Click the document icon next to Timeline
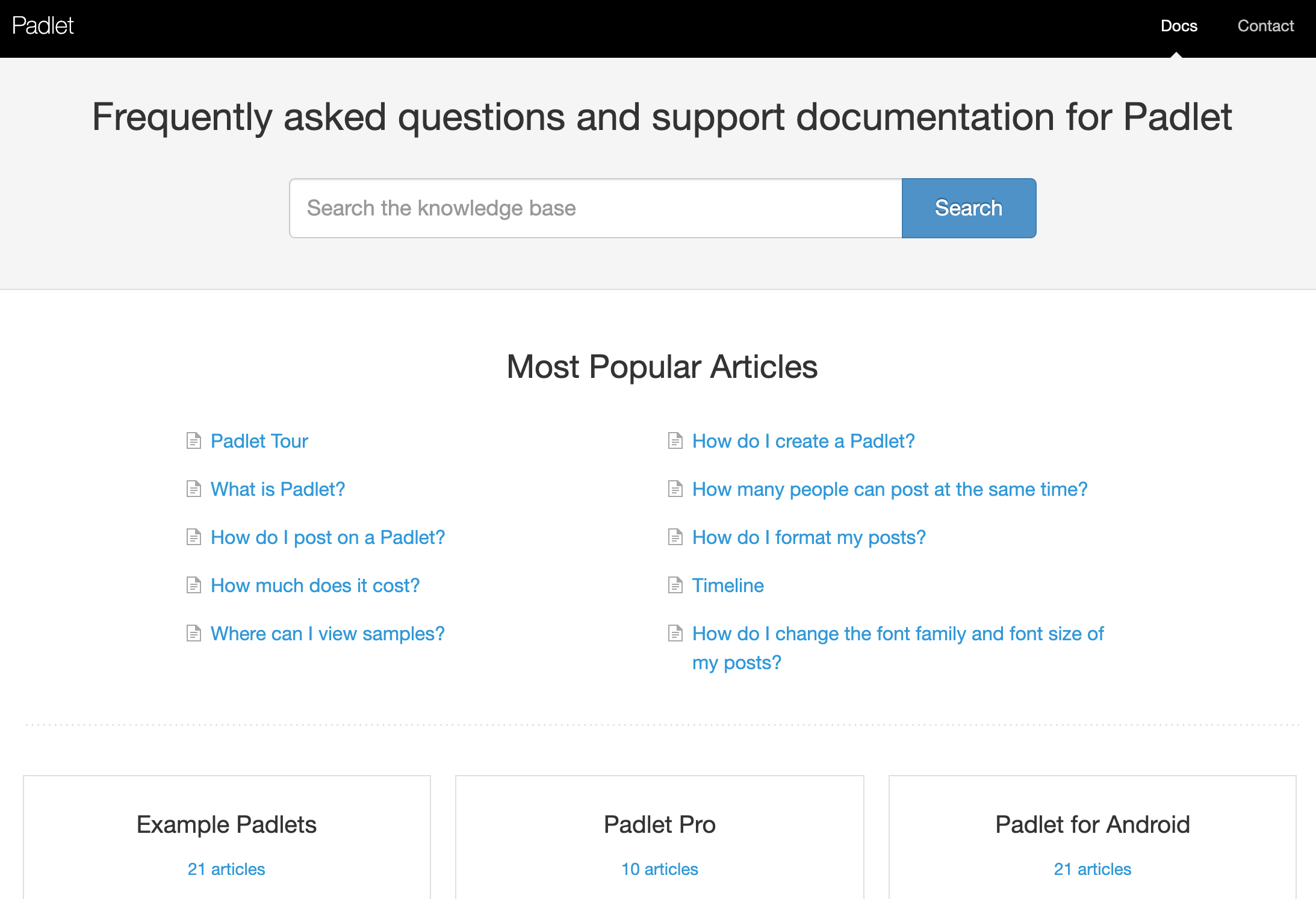Image resolution: width=1316 pixels, height=899 pixels. [675, 585]
